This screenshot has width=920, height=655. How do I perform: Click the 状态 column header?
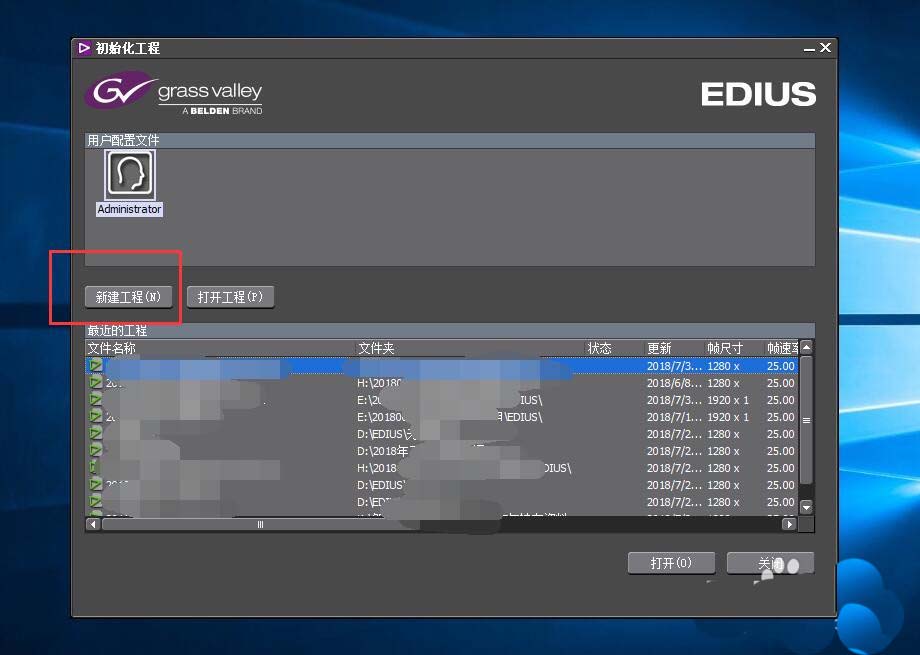pos(615,348)
